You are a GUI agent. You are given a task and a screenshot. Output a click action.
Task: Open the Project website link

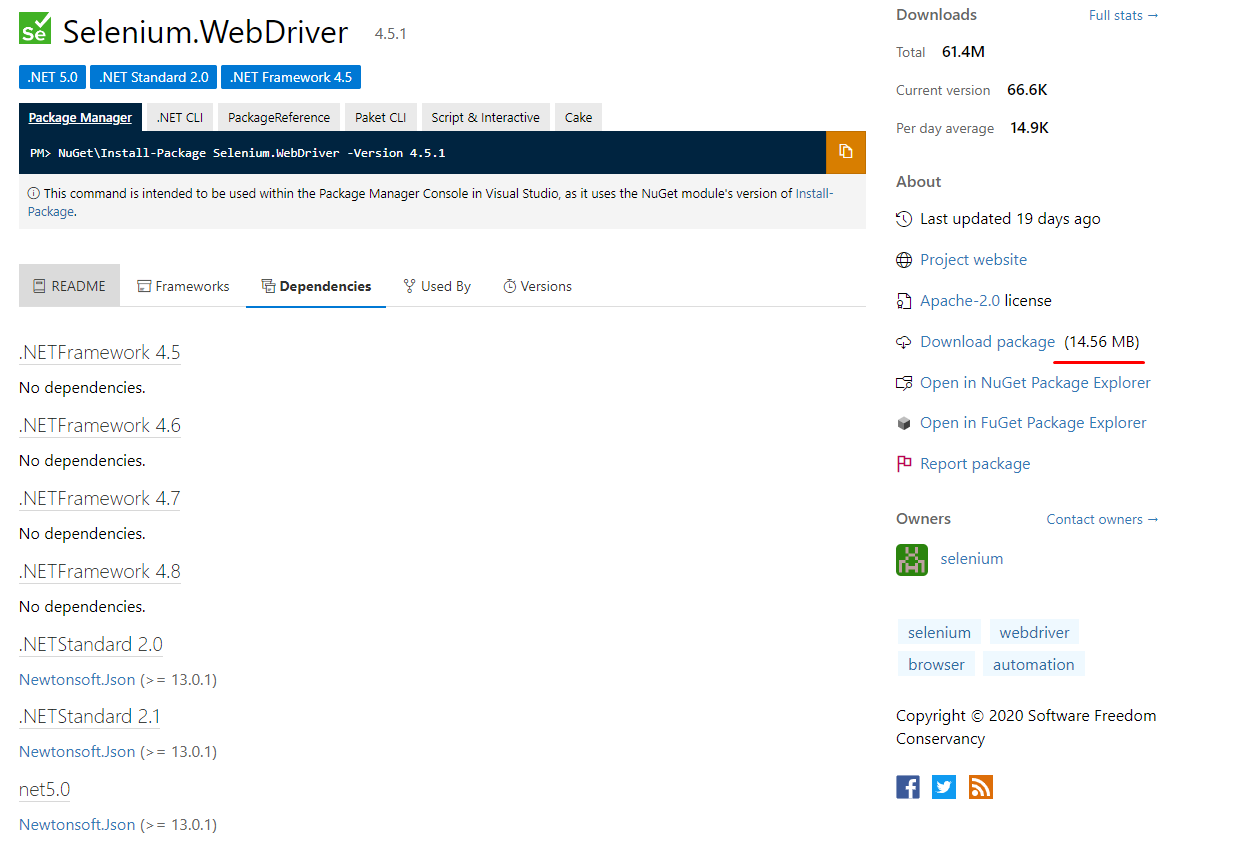(x=973, y=260)
